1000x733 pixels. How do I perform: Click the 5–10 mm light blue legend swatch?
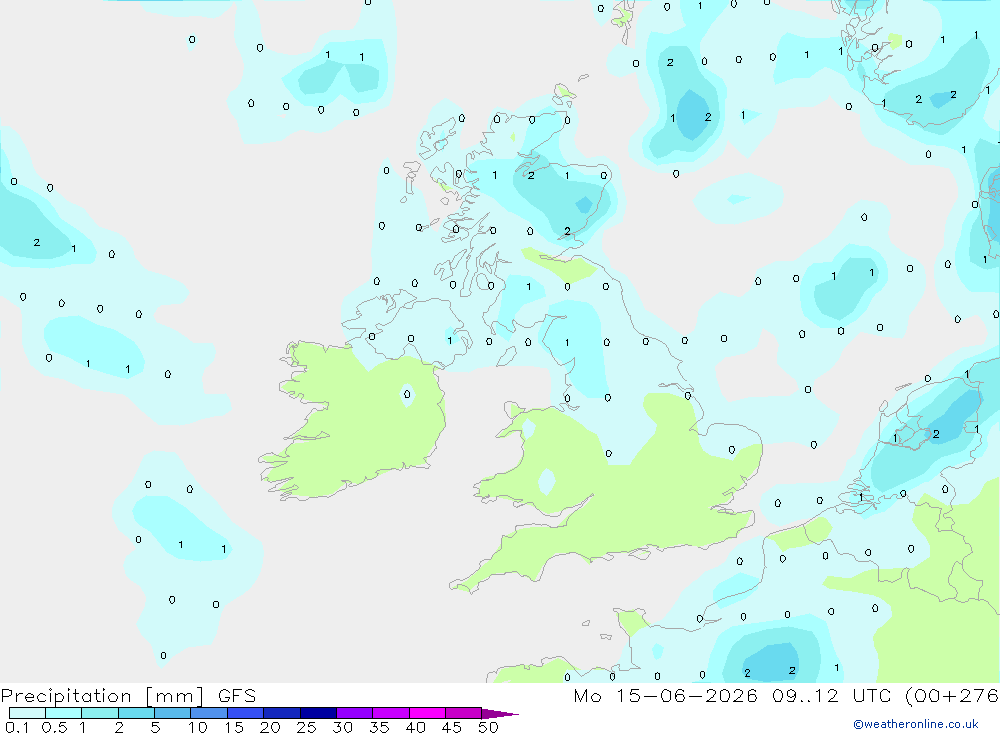173,713
